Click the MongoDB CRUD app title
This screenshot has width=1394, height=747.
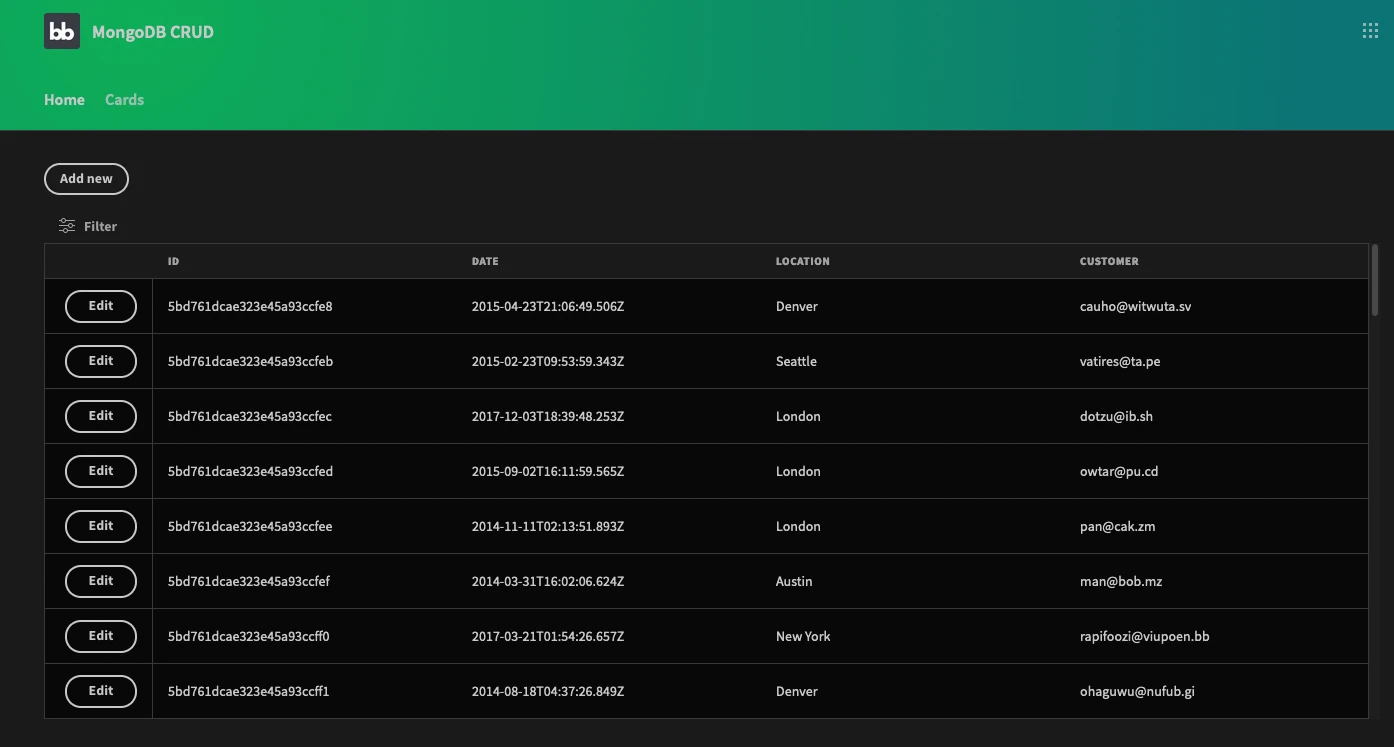pyautogui.click(x=153, y=32)
